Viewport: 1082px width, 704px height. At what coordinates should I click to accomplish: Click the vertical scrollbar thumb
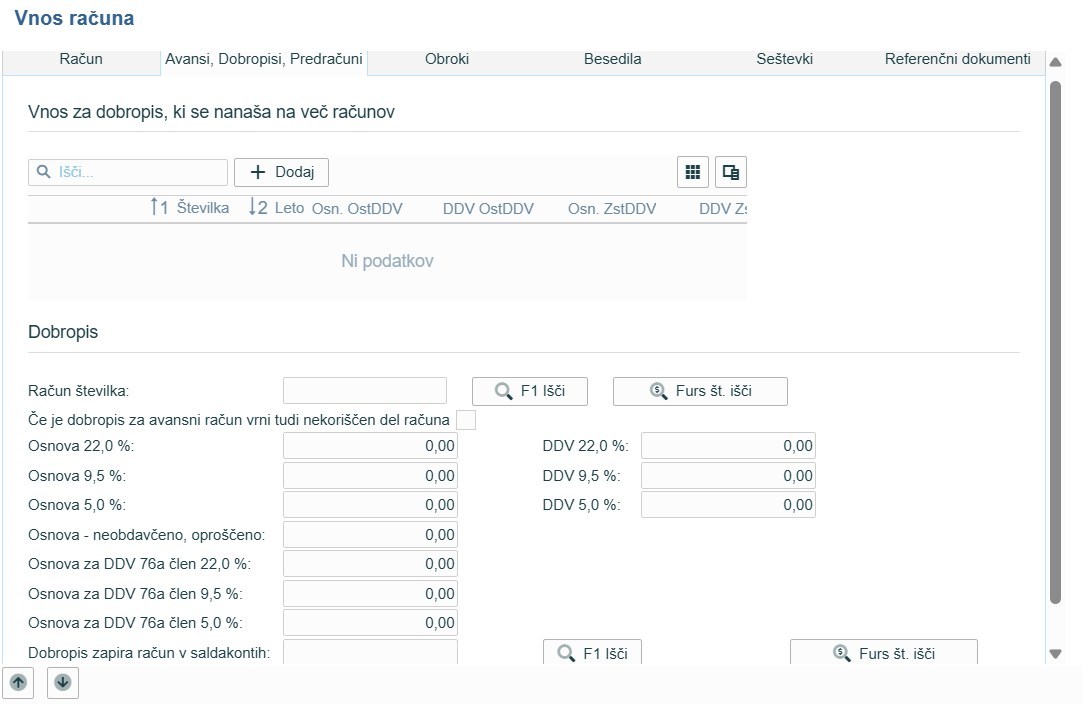pyautogui.click(x=1055, y=340)
